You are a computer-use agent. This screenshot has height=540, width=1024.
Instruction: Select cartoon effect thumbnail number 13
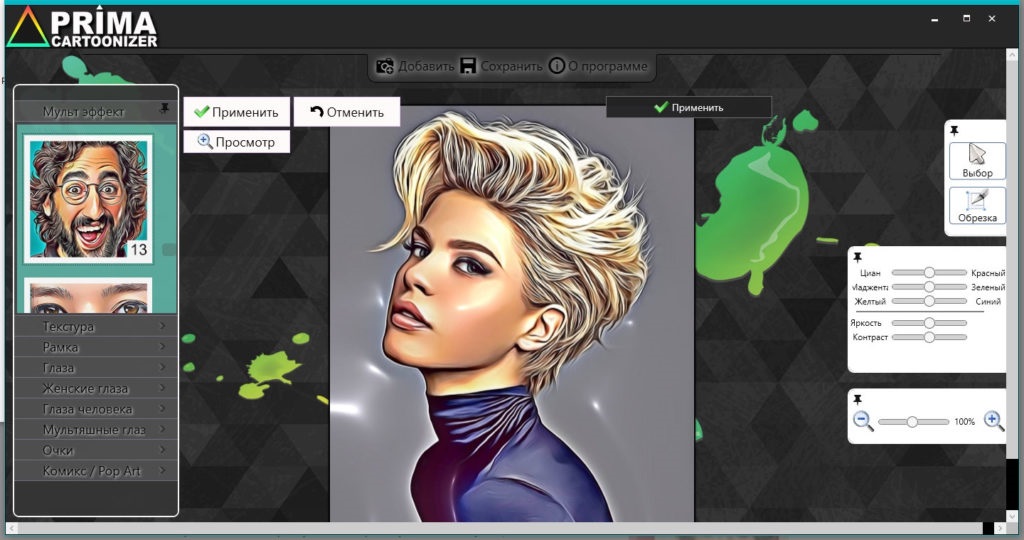[x=88, y=199]
